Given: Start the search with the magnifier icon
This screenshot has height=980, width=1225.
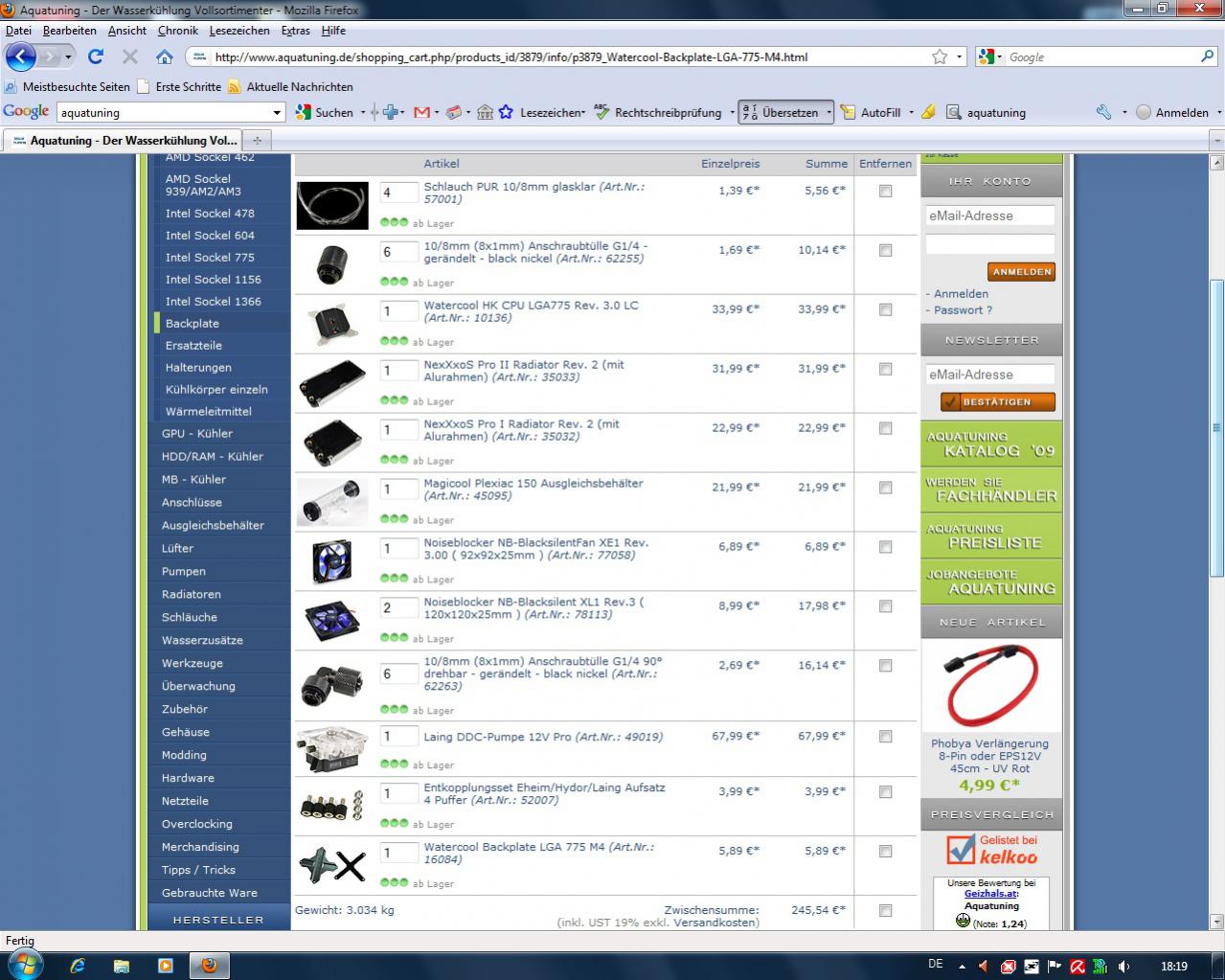Looking at the screenshot, I should [x=1207, y=57].
